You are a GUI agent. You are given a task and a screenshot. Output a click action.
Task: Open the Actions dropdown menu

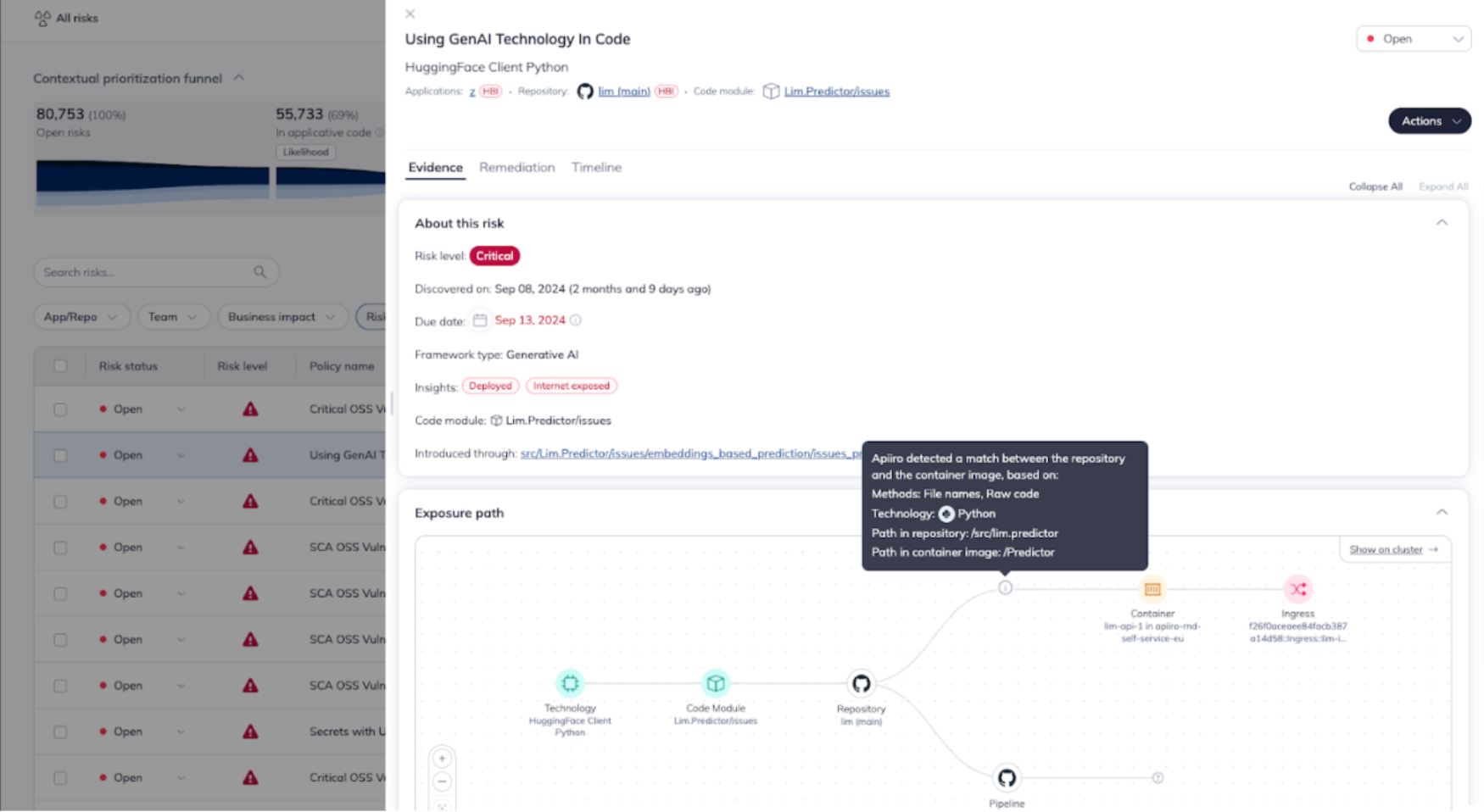coord(1429,121)
